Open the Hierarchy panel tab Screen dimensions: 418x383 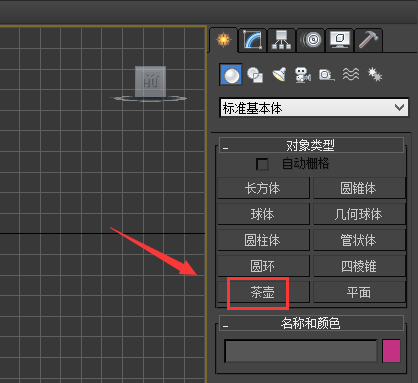coord(281,40)
